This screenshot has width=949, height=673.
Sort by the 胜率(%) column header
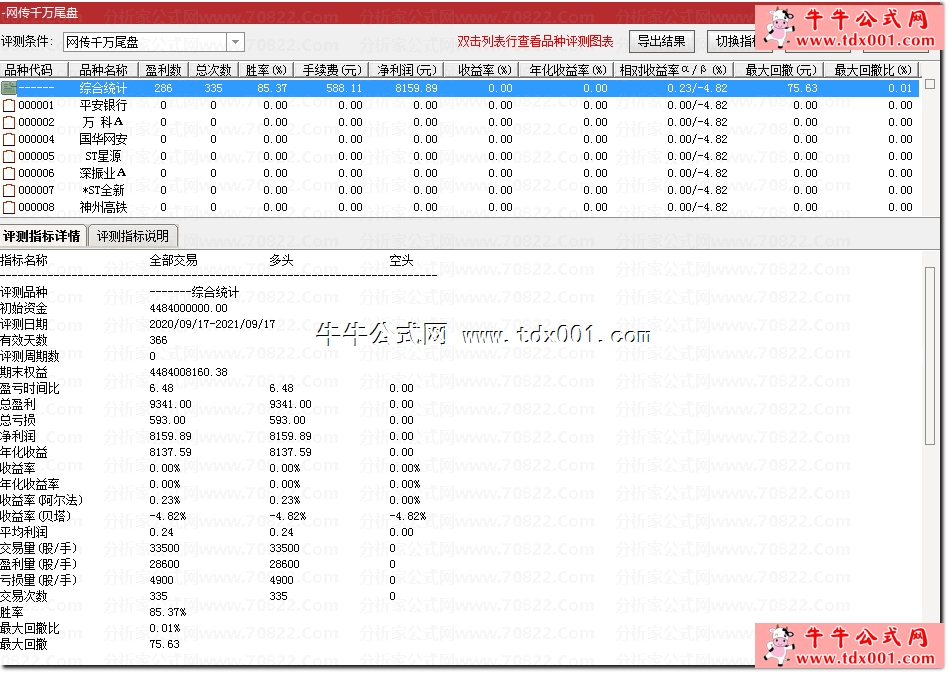tap(266, 70)
